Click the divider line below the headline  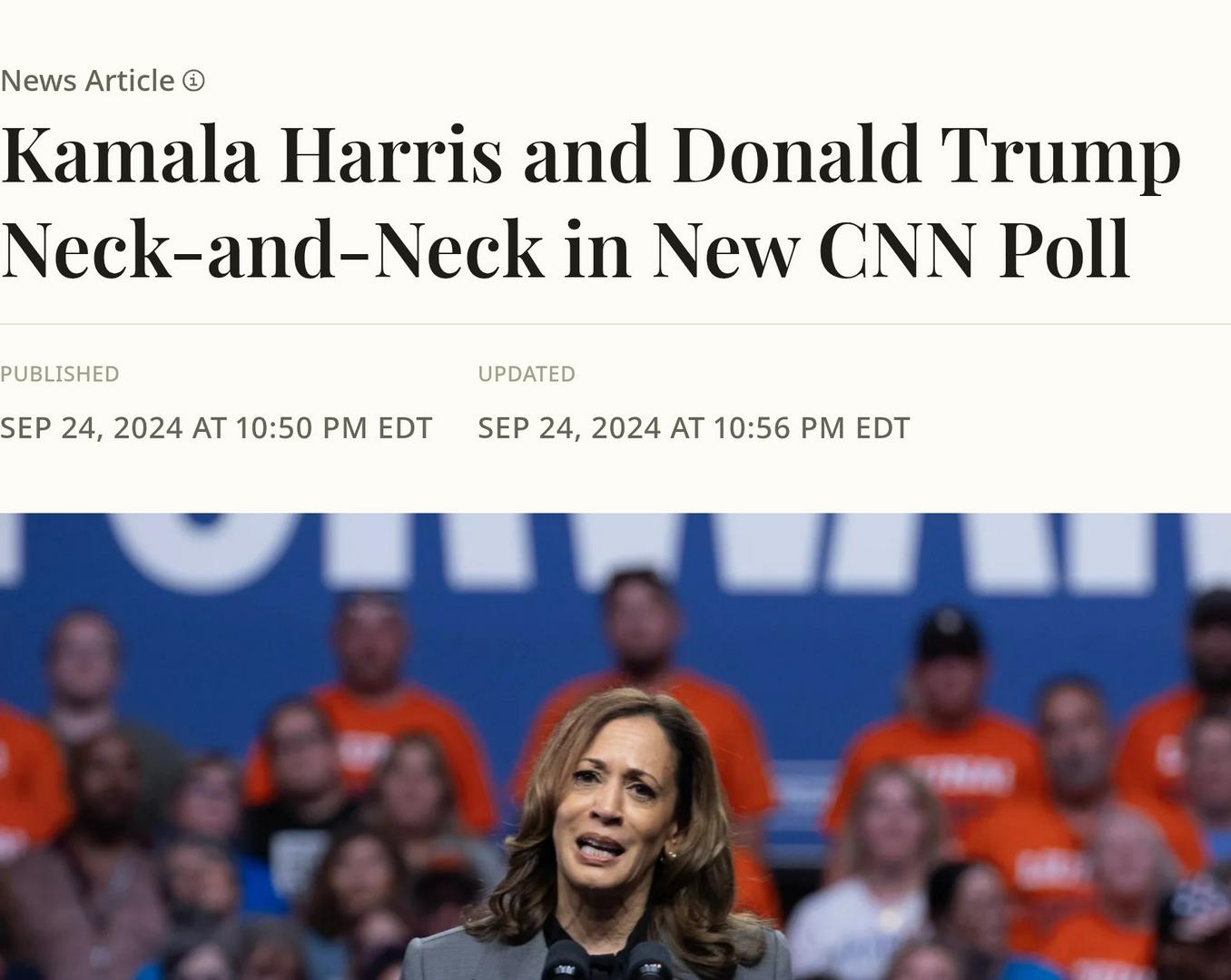(615, 324)
